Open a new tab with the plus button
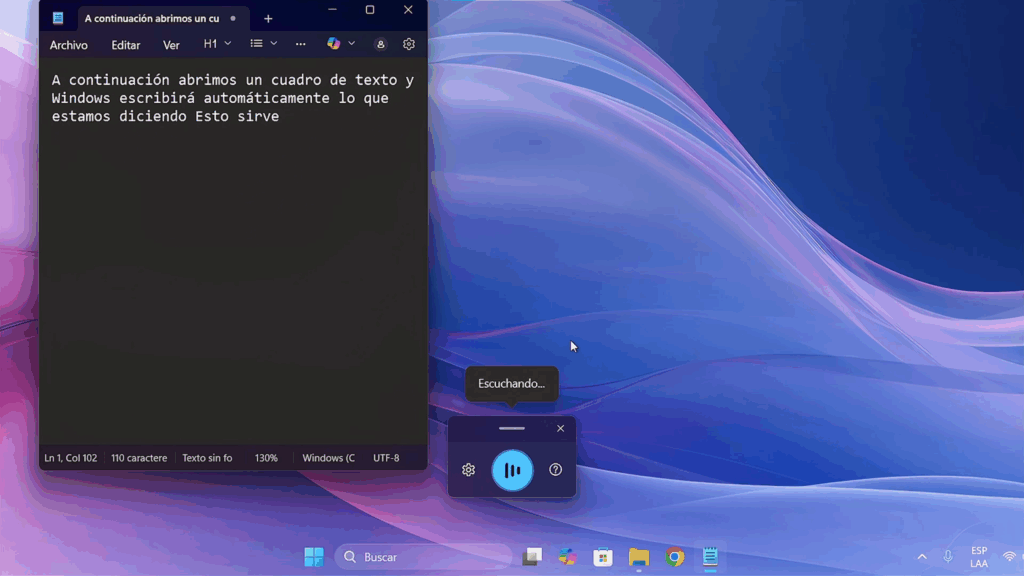 click(x=268, y=17)
